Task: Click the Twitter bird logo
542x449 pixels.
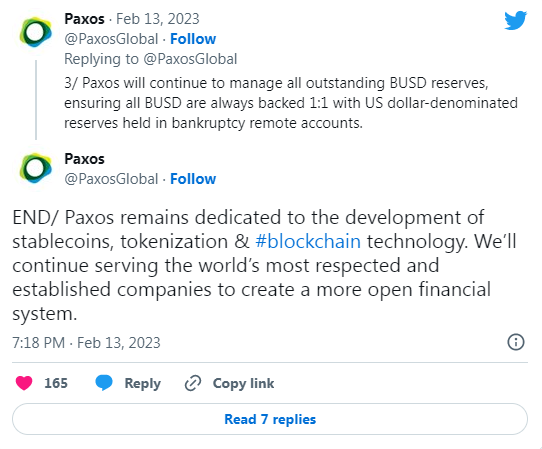Action: pyautogui.click(x=515, y=21)
